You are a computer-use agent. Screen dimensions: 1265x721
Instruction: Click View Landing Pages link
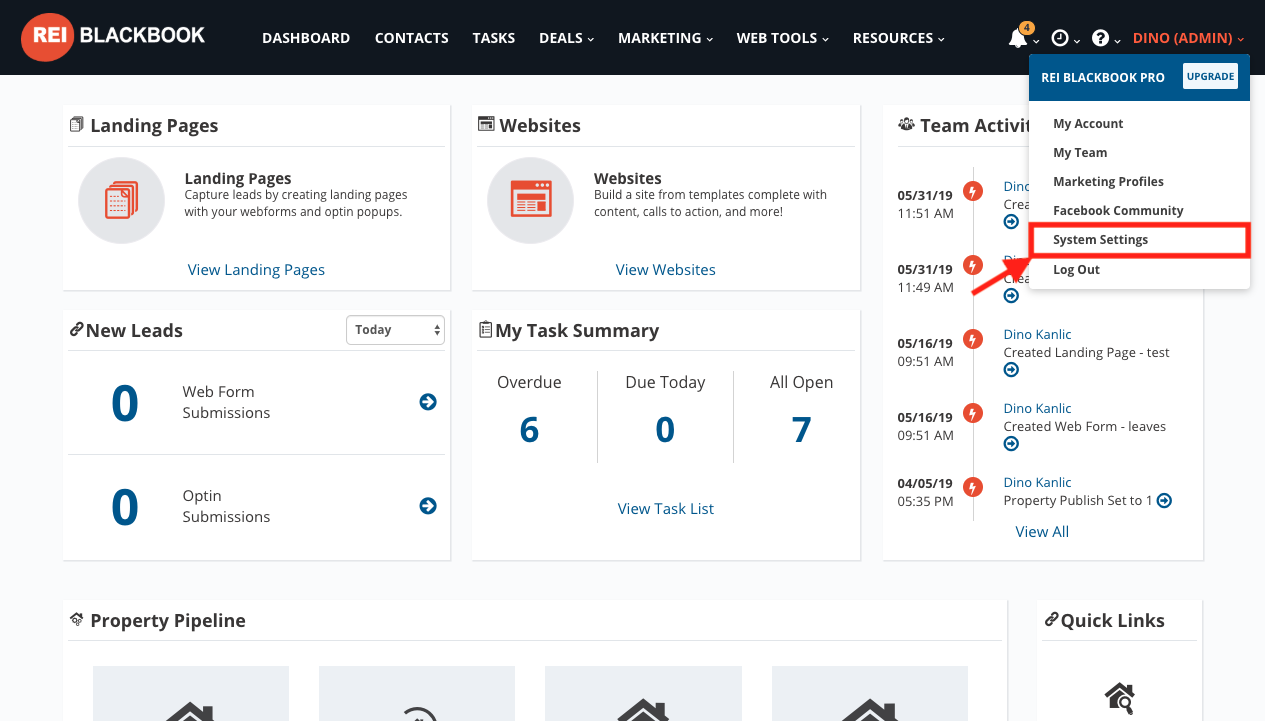click(256, 270)
